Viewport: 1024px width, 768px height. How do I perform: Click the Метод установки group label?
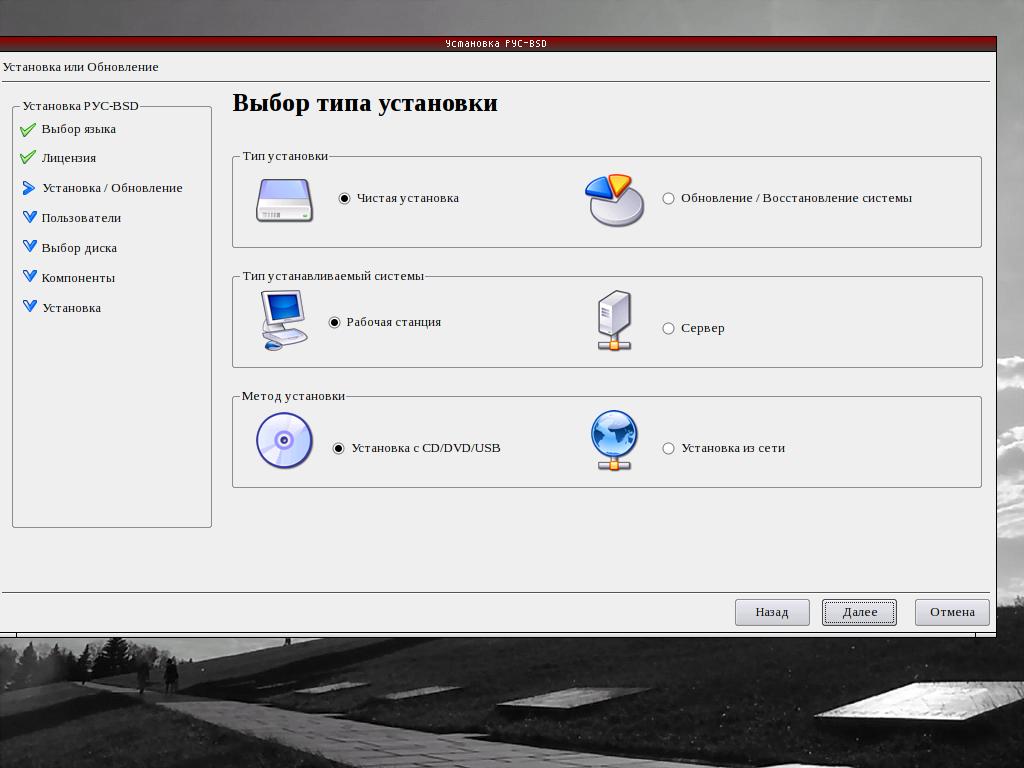pos(293,396)
